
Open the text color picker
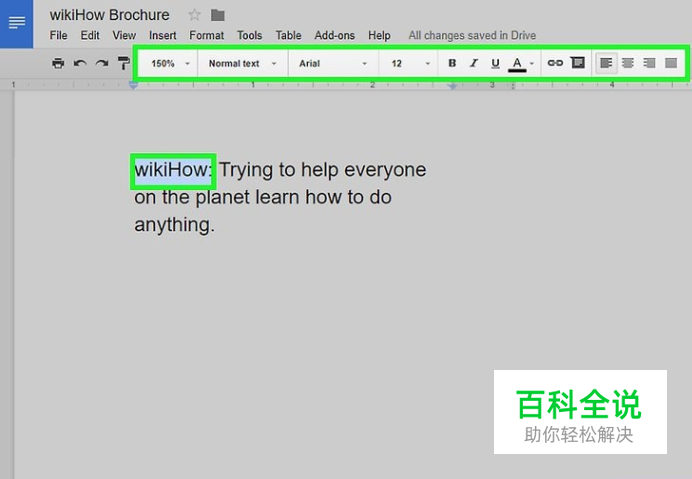[517, 64]
